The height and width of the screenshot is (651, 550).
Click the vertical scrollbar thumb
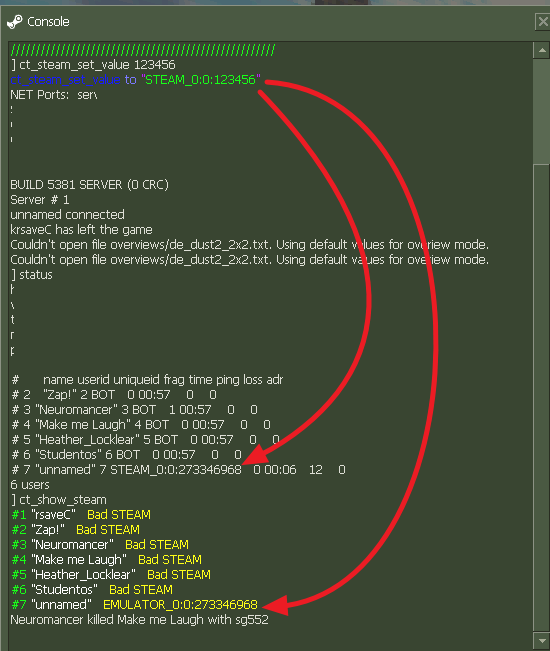(x=542, y=111)
